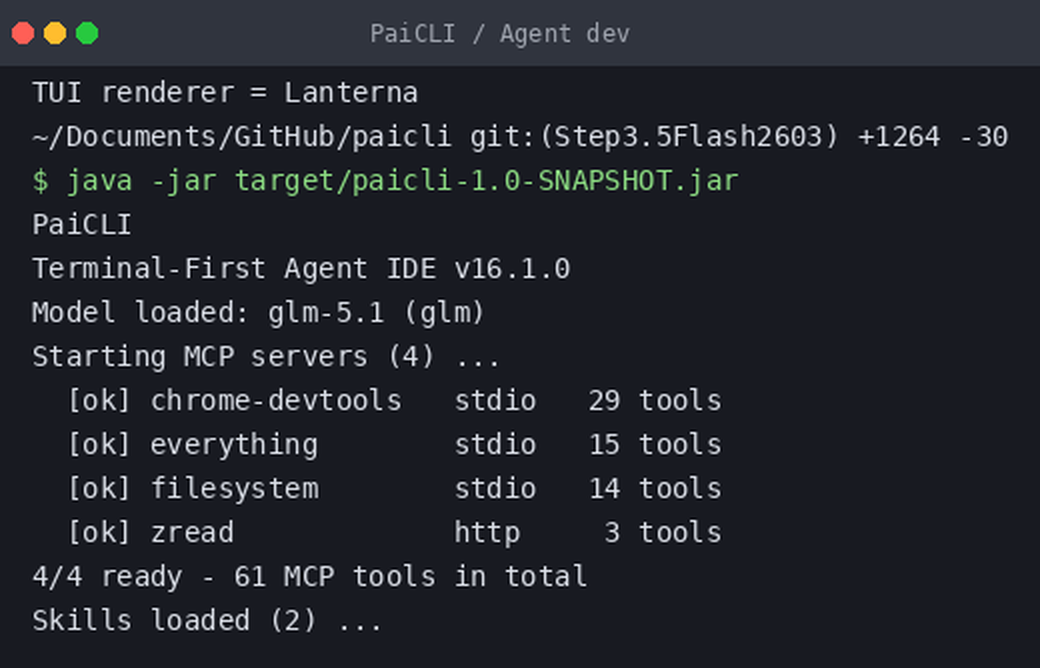This screenshot has height=668, width=1040.
Task: Click the PaiCLI / Agent dev window title
Action: (x=499, y=34)
